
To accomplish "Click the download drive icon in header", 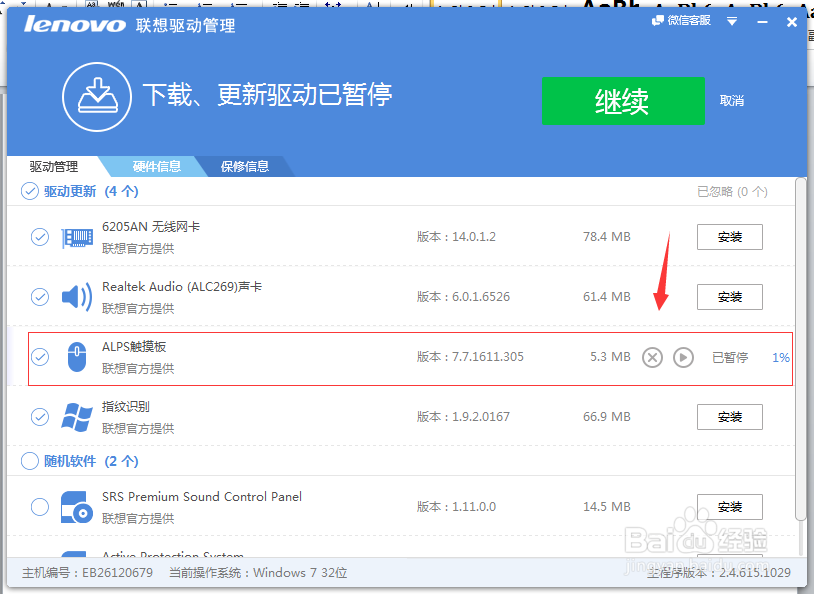I will pyautogui.click(x=97, y=97).
